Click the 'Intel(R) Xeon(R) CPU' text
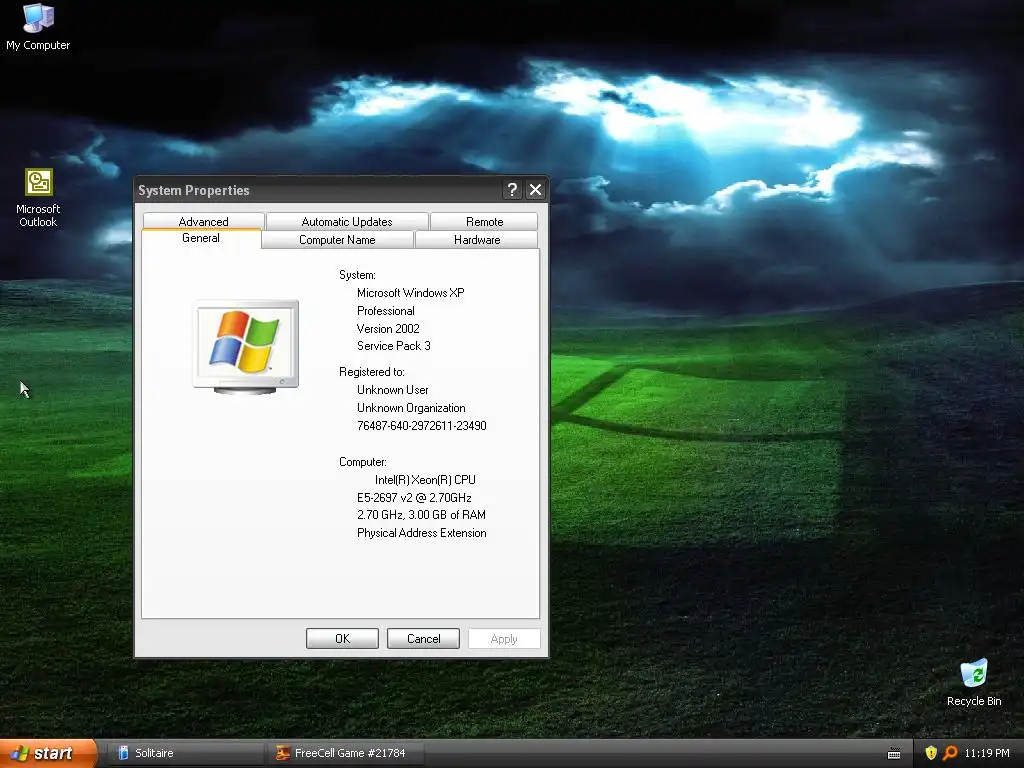 (425, 479)
